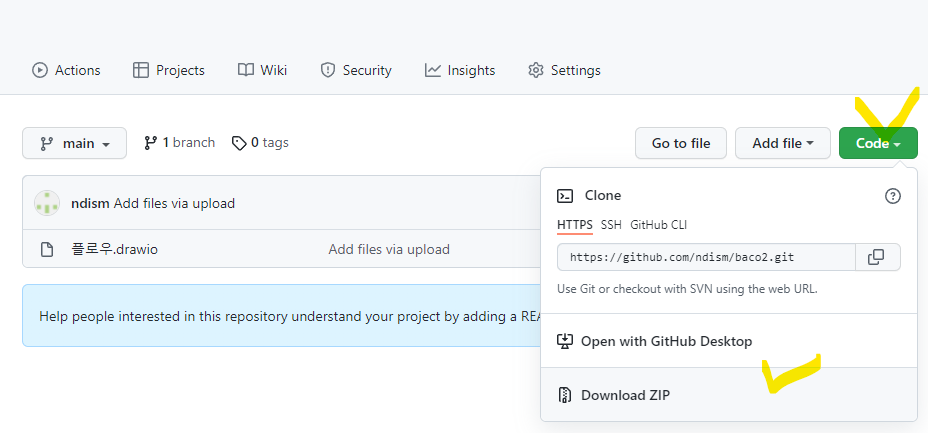Click the Wiki book icon
Viewport: 928px width, 433px height.
click(x=246, y=70)
